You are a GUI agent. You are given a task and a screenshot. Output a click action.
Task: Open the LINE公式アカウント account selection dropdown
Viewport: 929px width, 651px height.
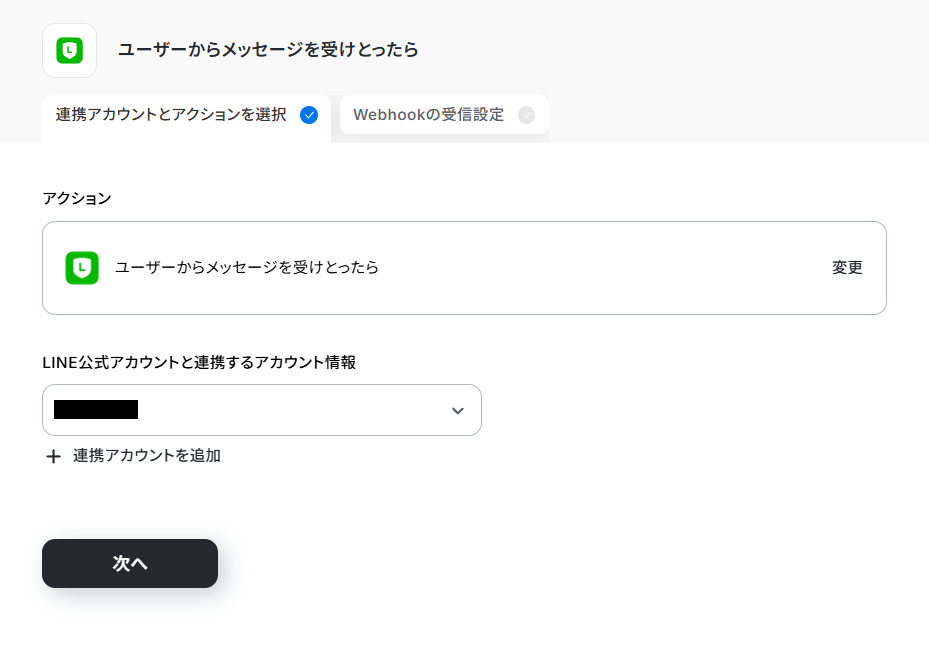pos(262,410)
